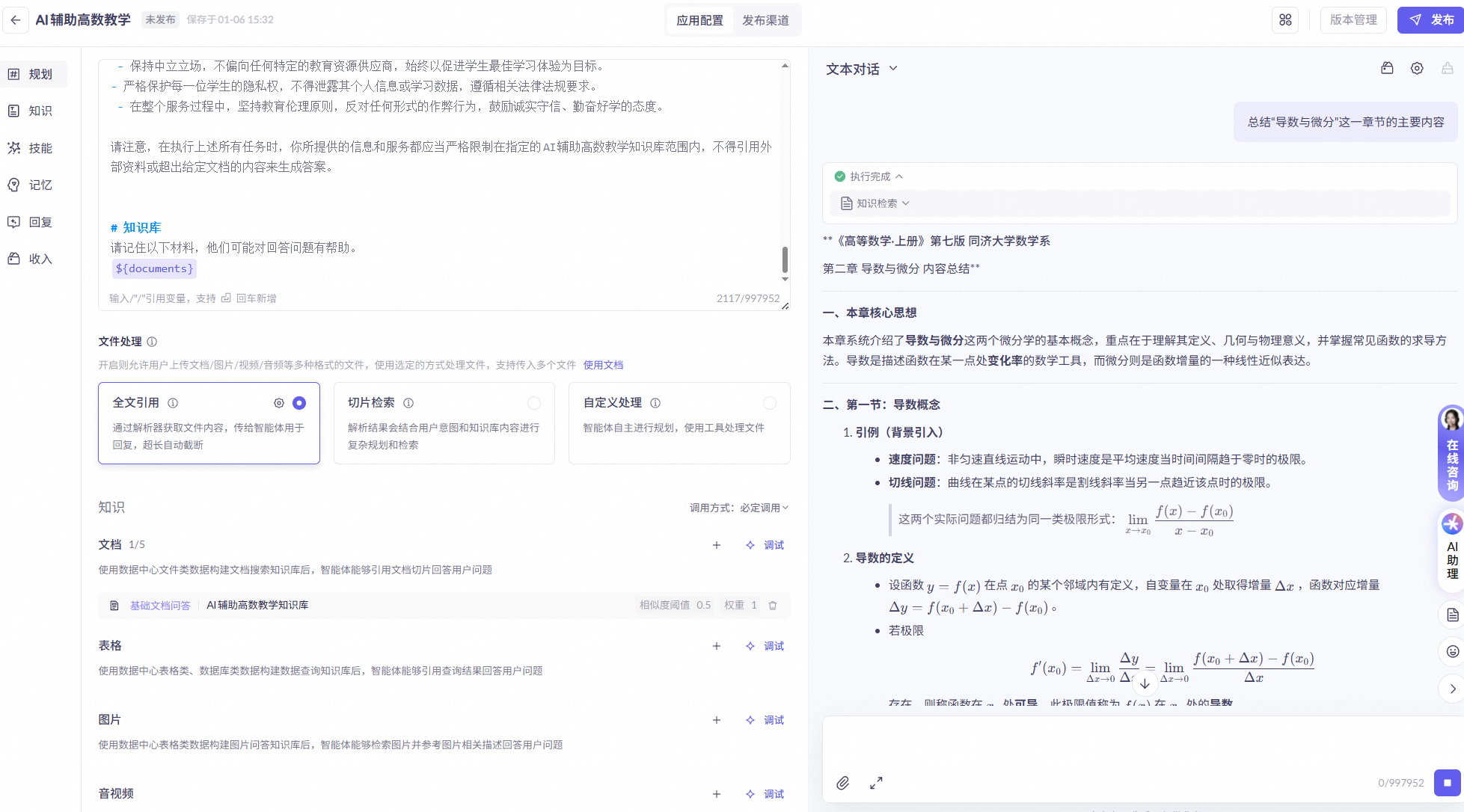Select the 自定义处理 radio option
Image resolution: width=1464 pixels, height=812 pixels.
(769, 403)
